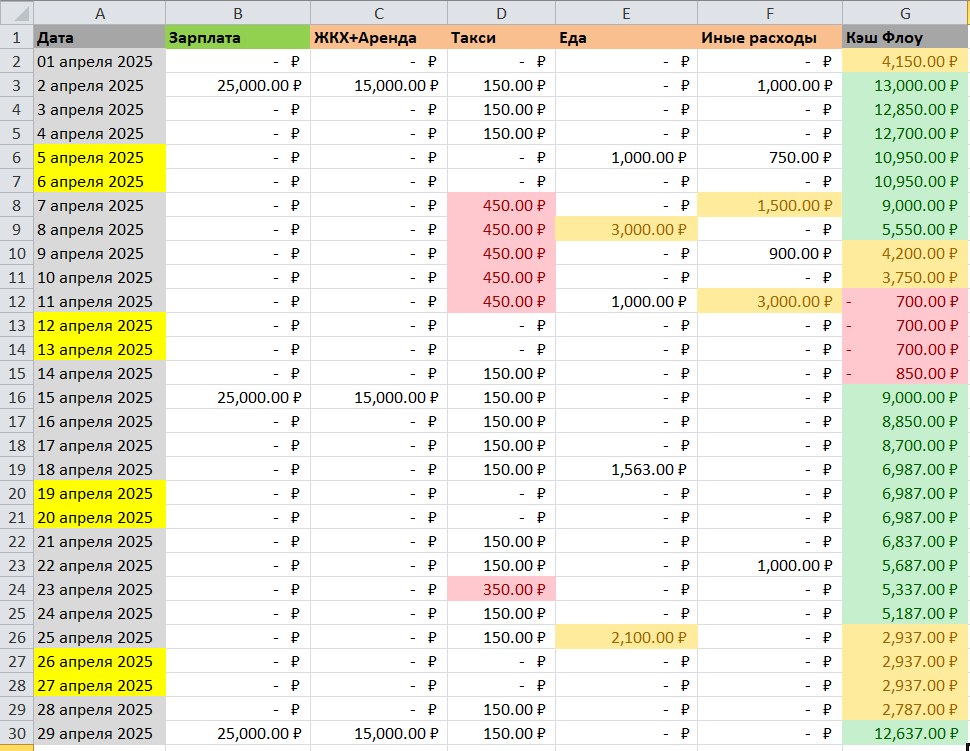The image size is (970, 751).
Task: Select taxi 450.00 for 7 апреля
Action: pyautogui.click(x=501, y=205)
